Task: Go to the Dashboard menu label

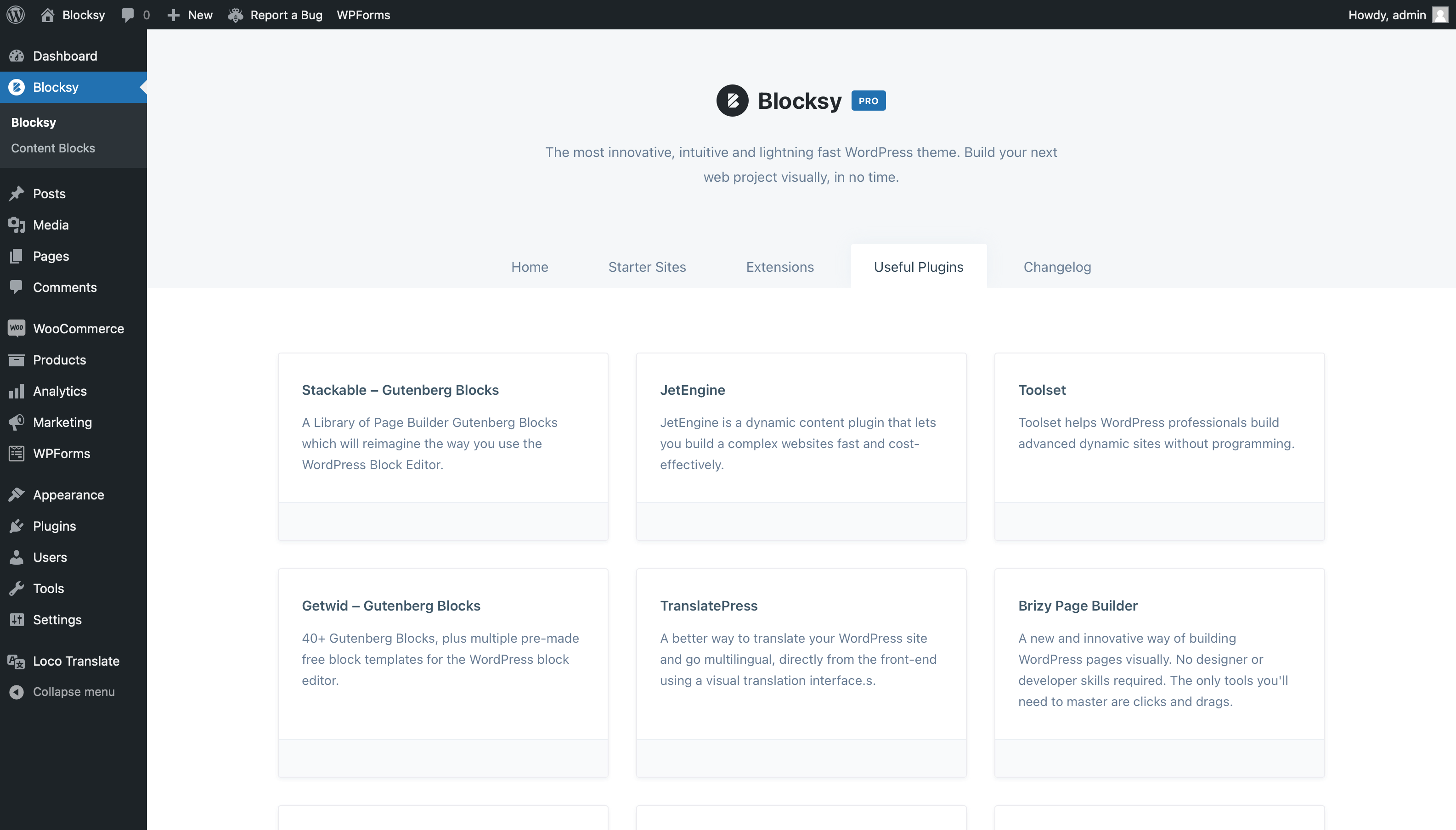Action: pos(65,56)
